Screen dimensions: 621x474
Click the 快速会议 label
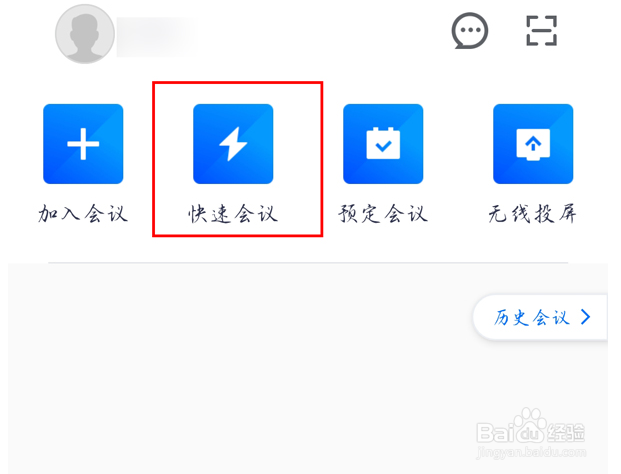pyautogui.click(x=233, y=214)
